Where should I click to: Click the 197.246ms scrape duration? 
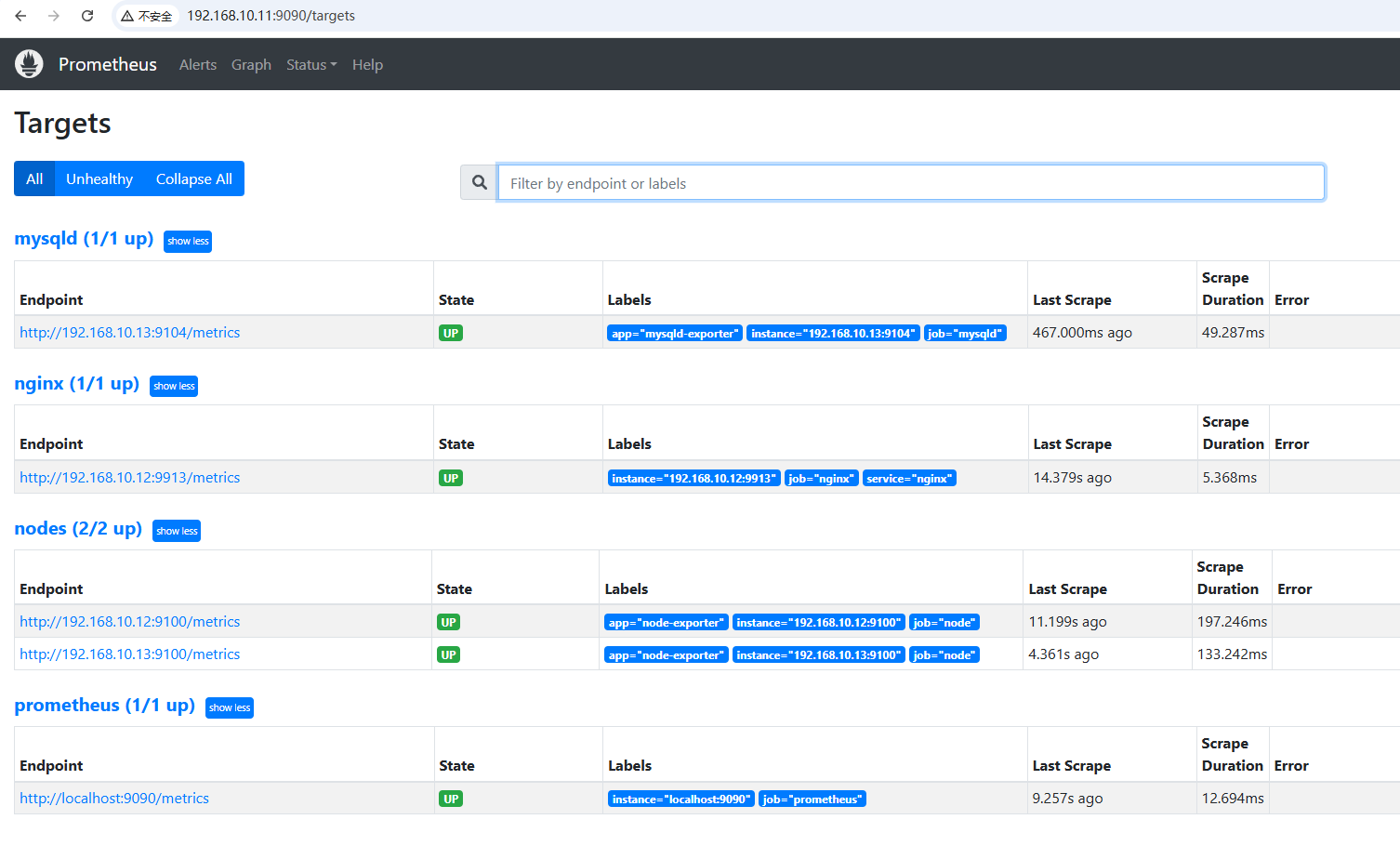pyautogui.click(x=1232, y=622)
